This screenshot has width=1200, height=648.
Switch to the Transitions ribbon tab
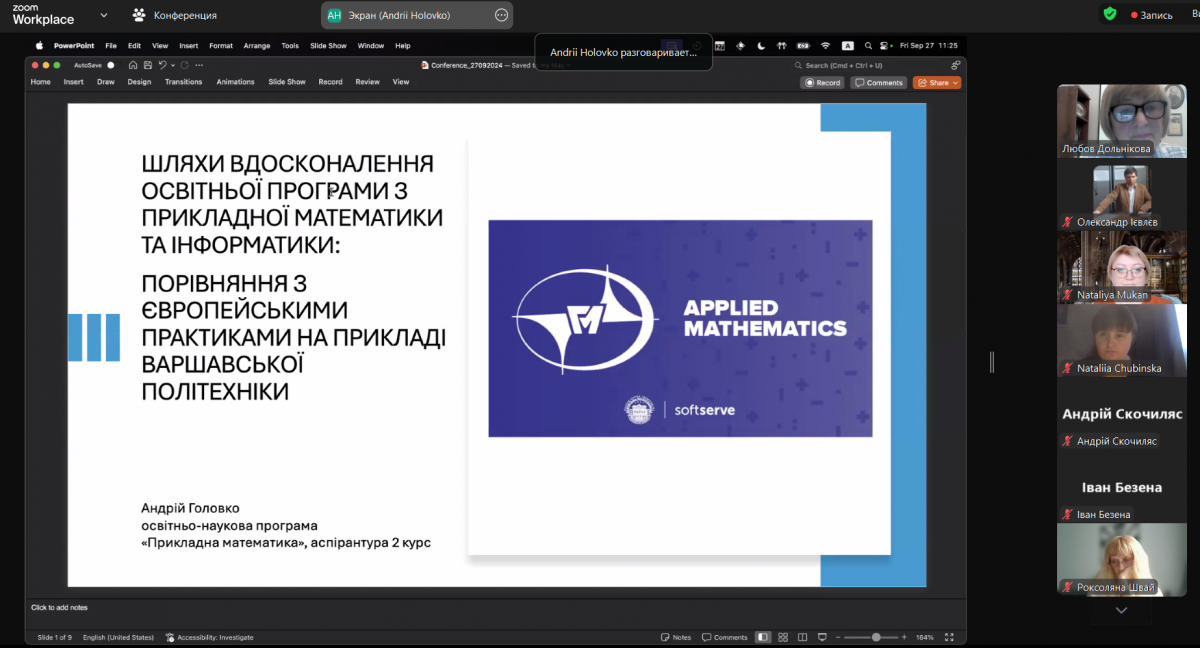[183, 82]
